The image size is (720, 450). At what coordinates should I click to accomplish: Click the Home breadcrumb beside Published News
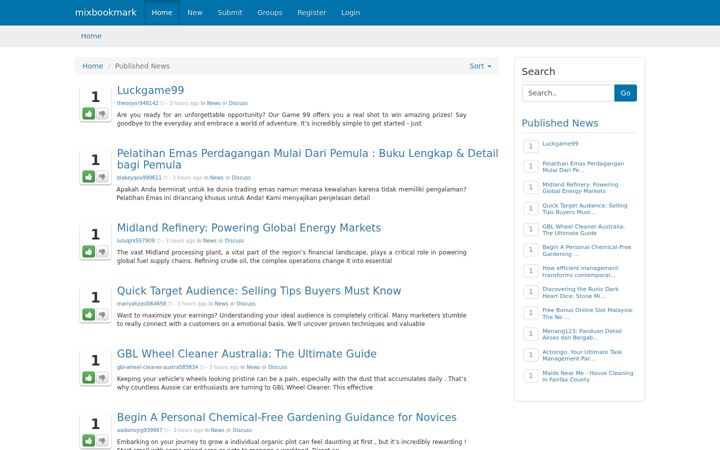click(x=92, y=66)
